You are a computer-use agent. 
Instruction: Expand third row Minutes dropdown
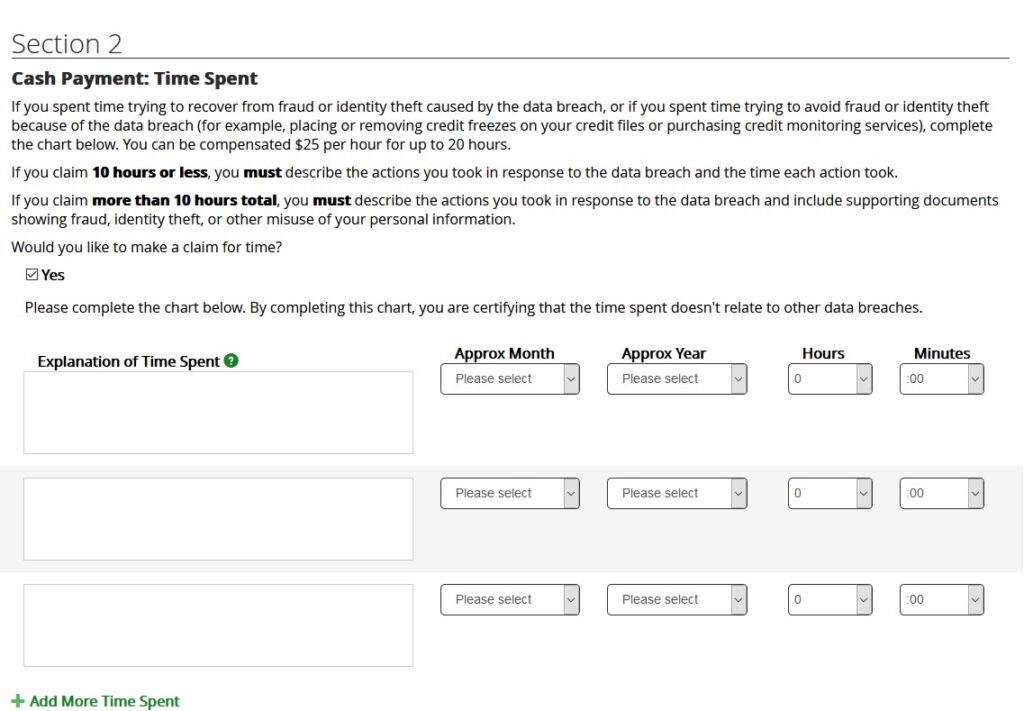(x=941, y=600)
